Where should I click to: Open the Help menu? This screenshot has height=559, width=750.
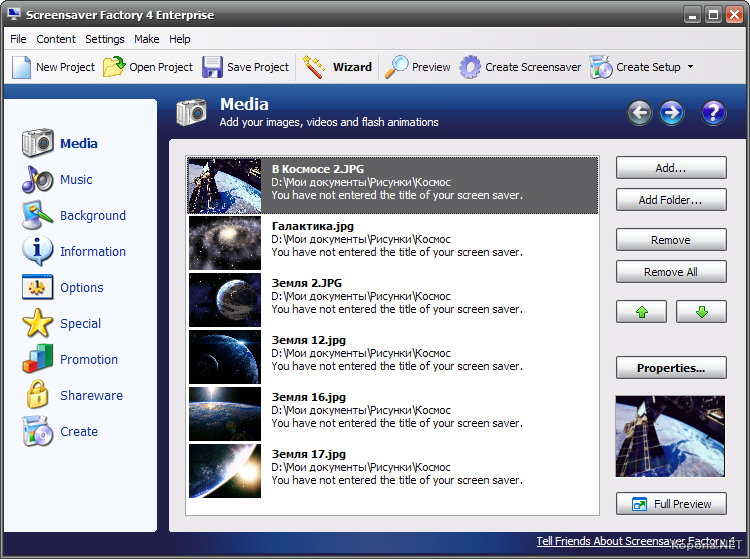(179, 39)
